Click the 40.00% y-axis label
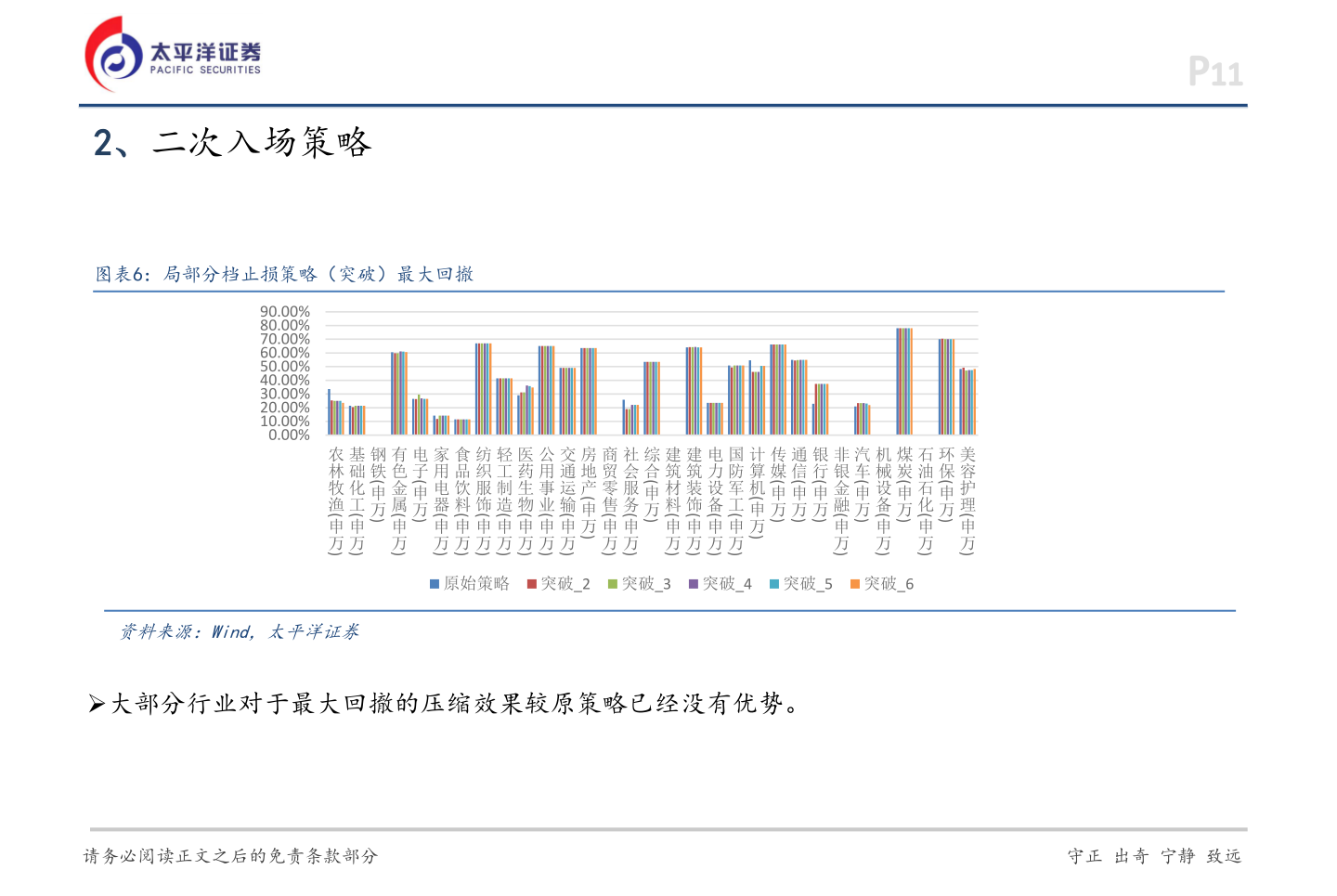The height and width of the screenshot is (896, 1337). pos(285,381)
